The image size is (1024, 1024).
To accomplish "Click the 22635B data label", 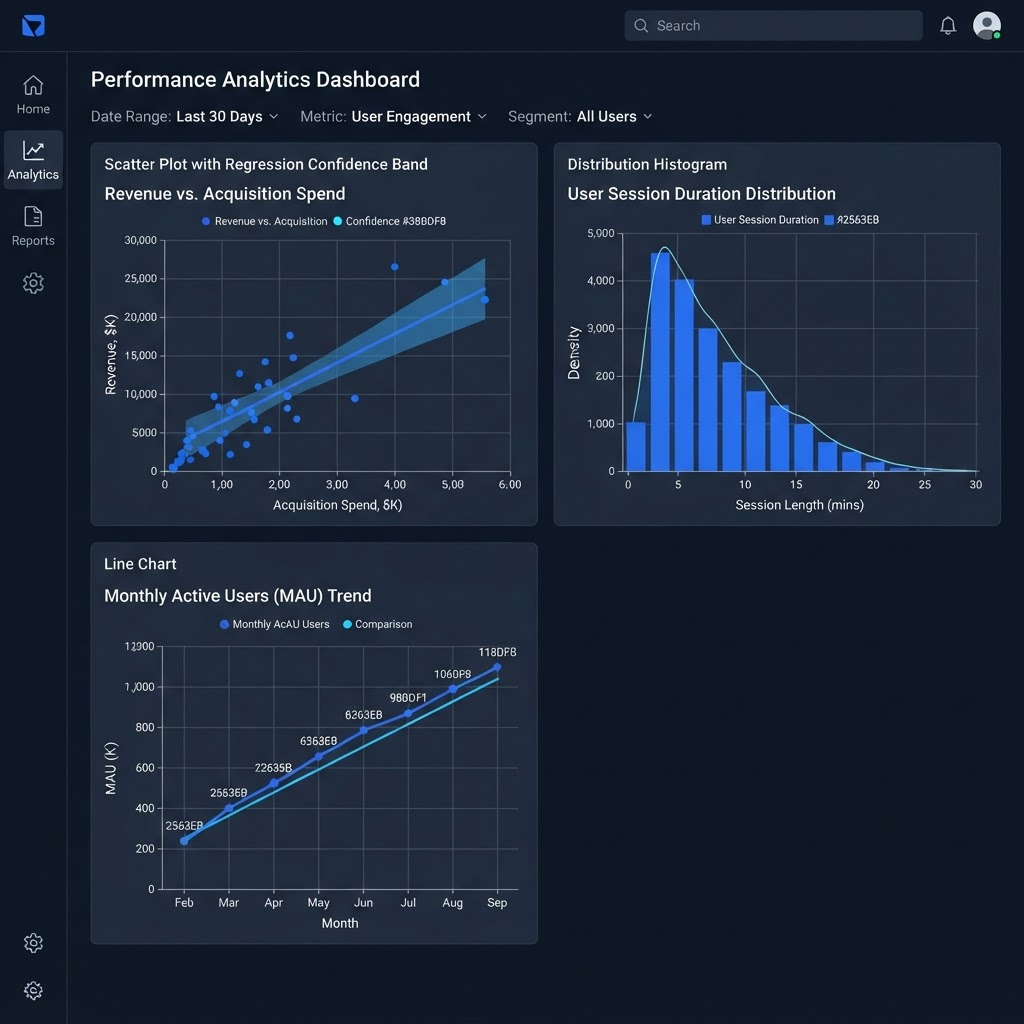I will pos(273,768).
